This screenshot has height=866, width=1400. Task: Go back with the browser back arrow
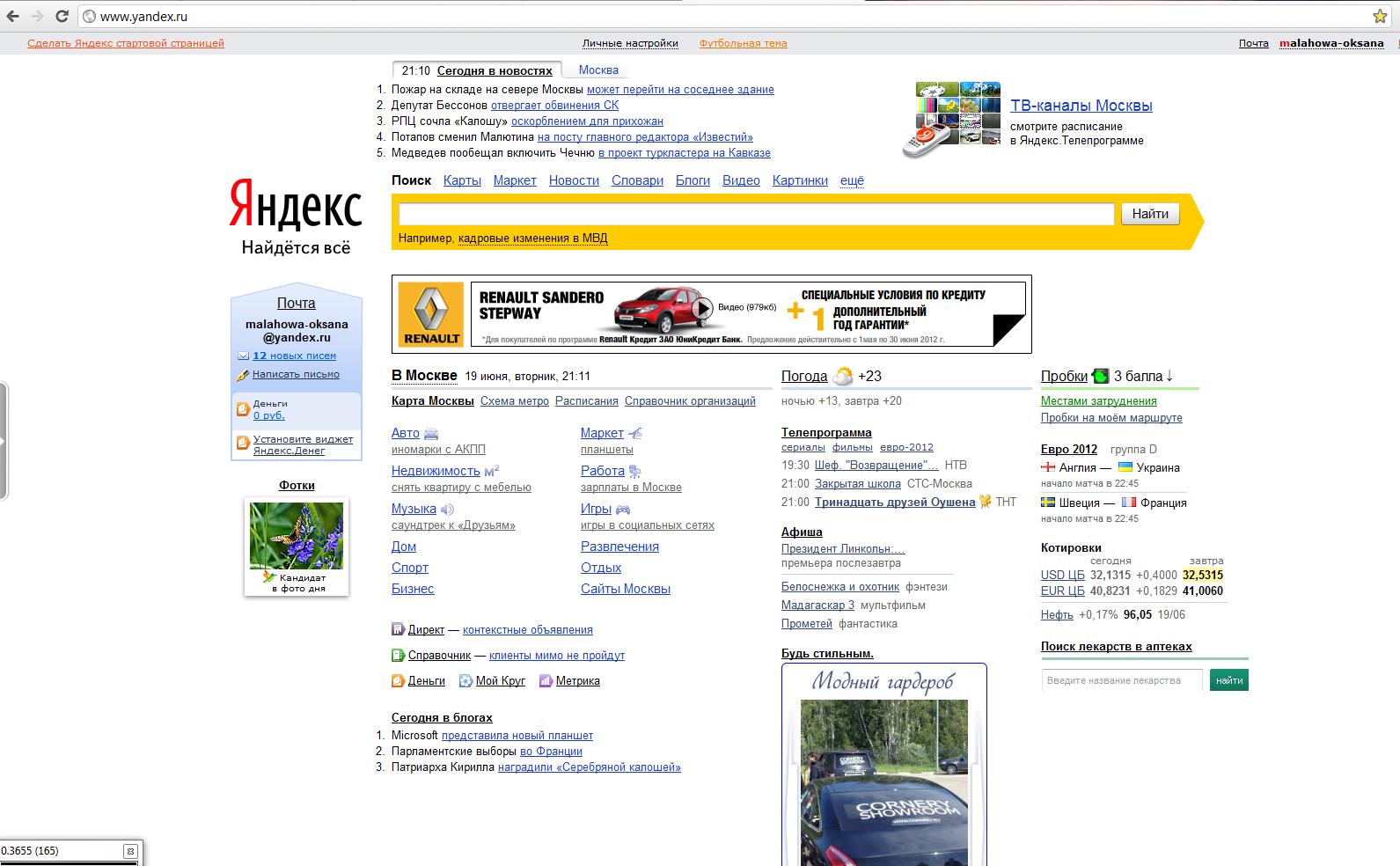point(13,16)
